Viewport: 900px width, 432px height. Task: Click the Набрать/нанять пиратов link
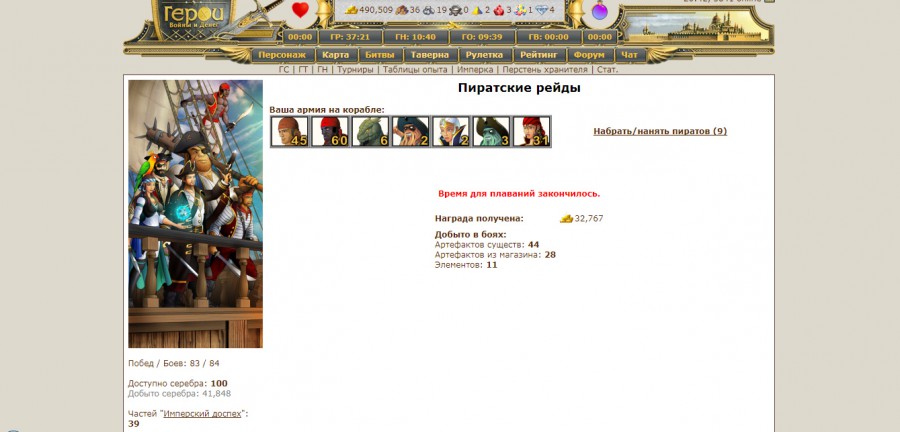pos(660,131)
